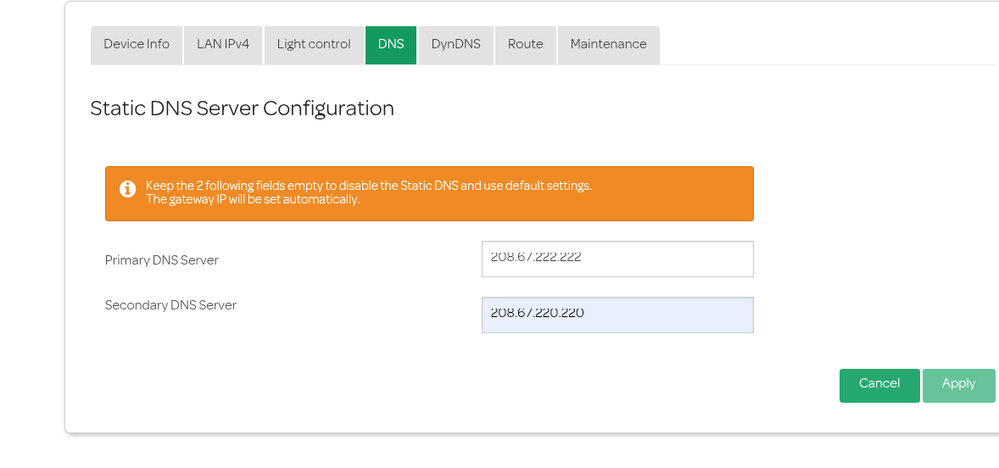Select the active DNS tab
The height and width of the screenshot is (468, 999).
tap(390, 45)
